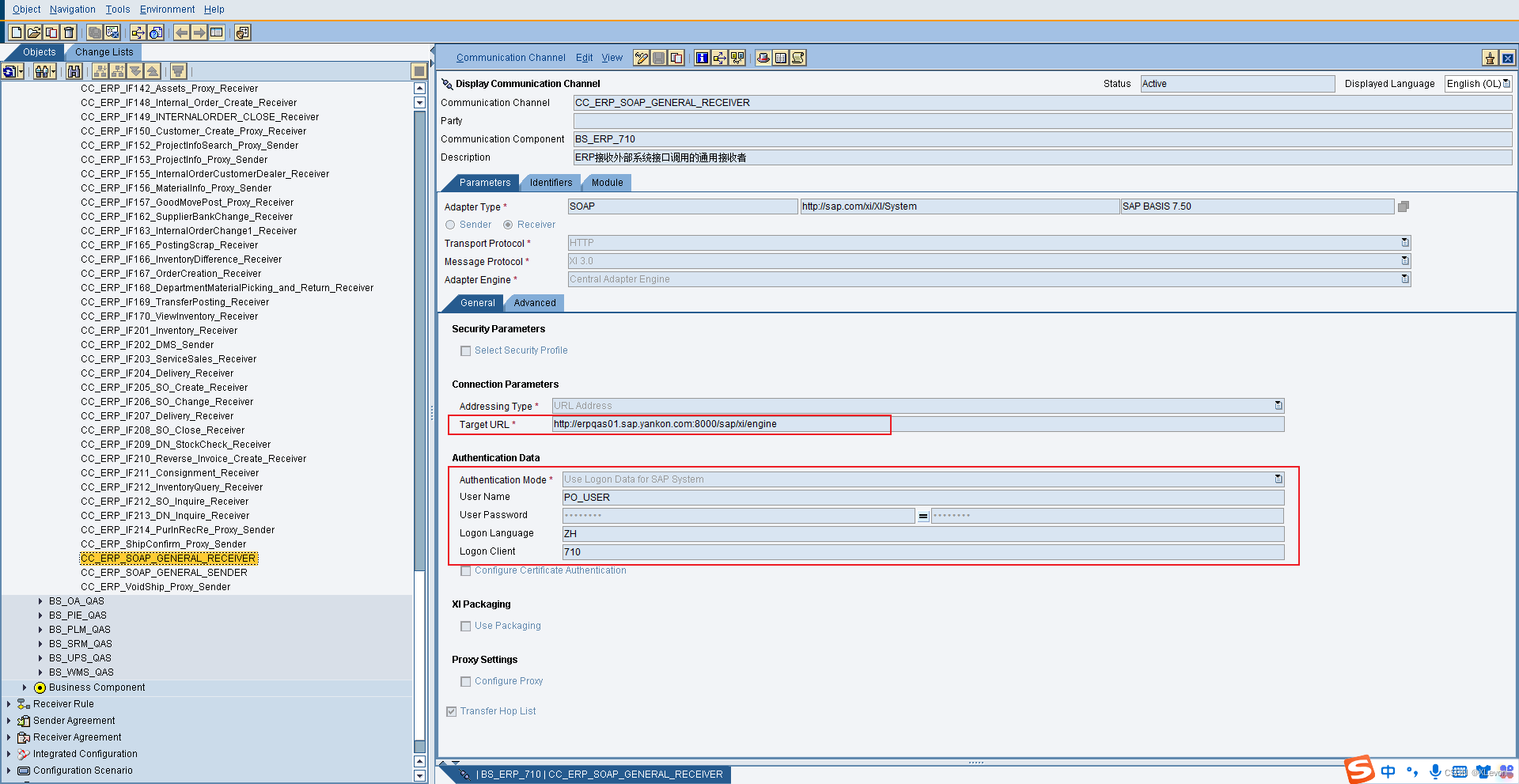1519x784 pixels.
Task: Switch to the Advanced tab
Action: click(535, 303)
